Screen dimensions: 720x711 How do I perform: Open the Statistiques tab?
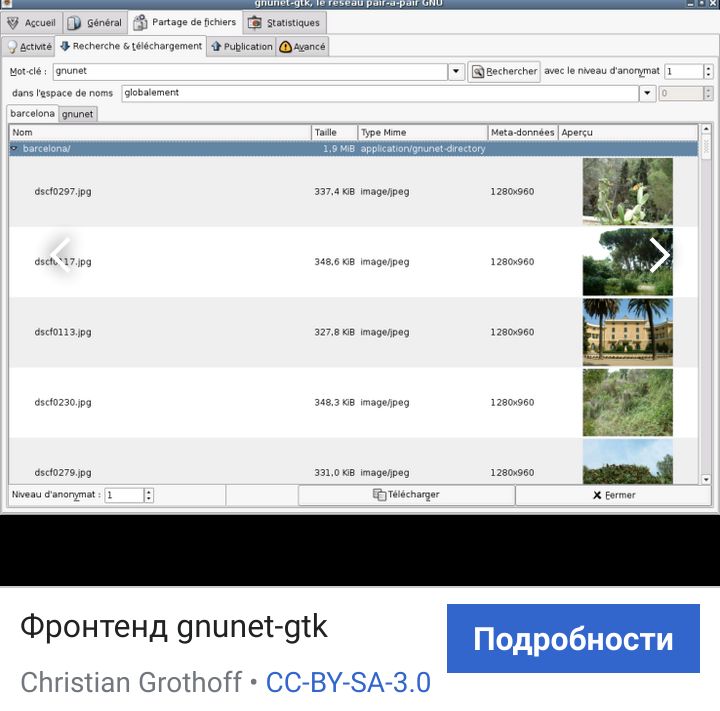click(x=284, y=23)
